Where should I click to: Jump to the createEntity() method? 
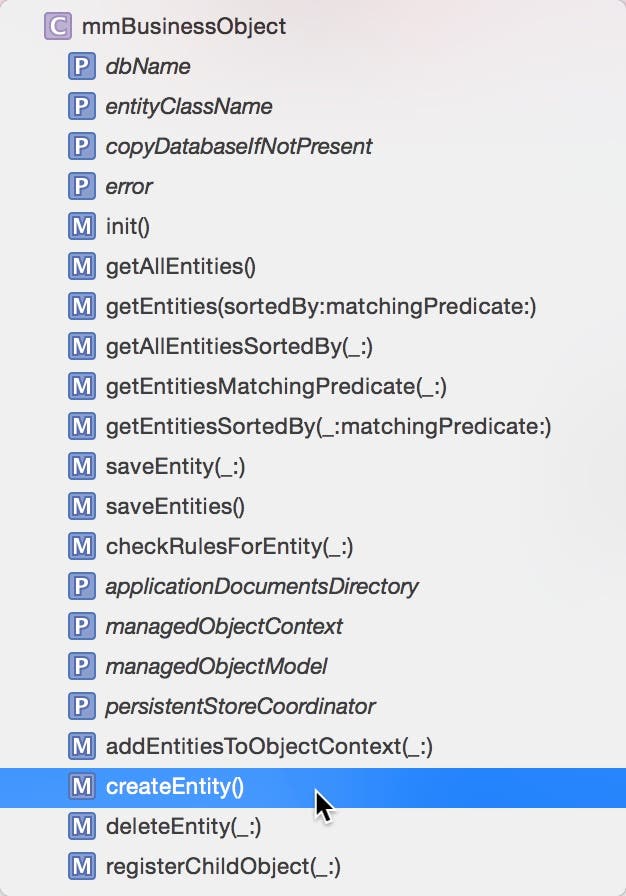click(313, 788)
